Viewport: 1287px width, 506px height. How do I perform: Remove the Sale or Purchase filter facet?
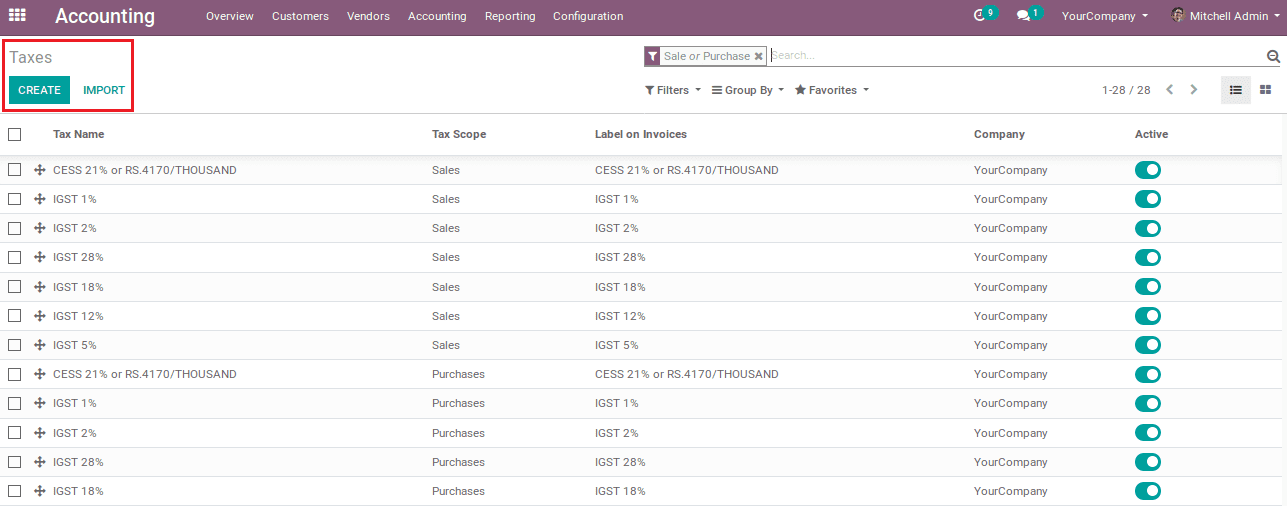tap(759, 56)
